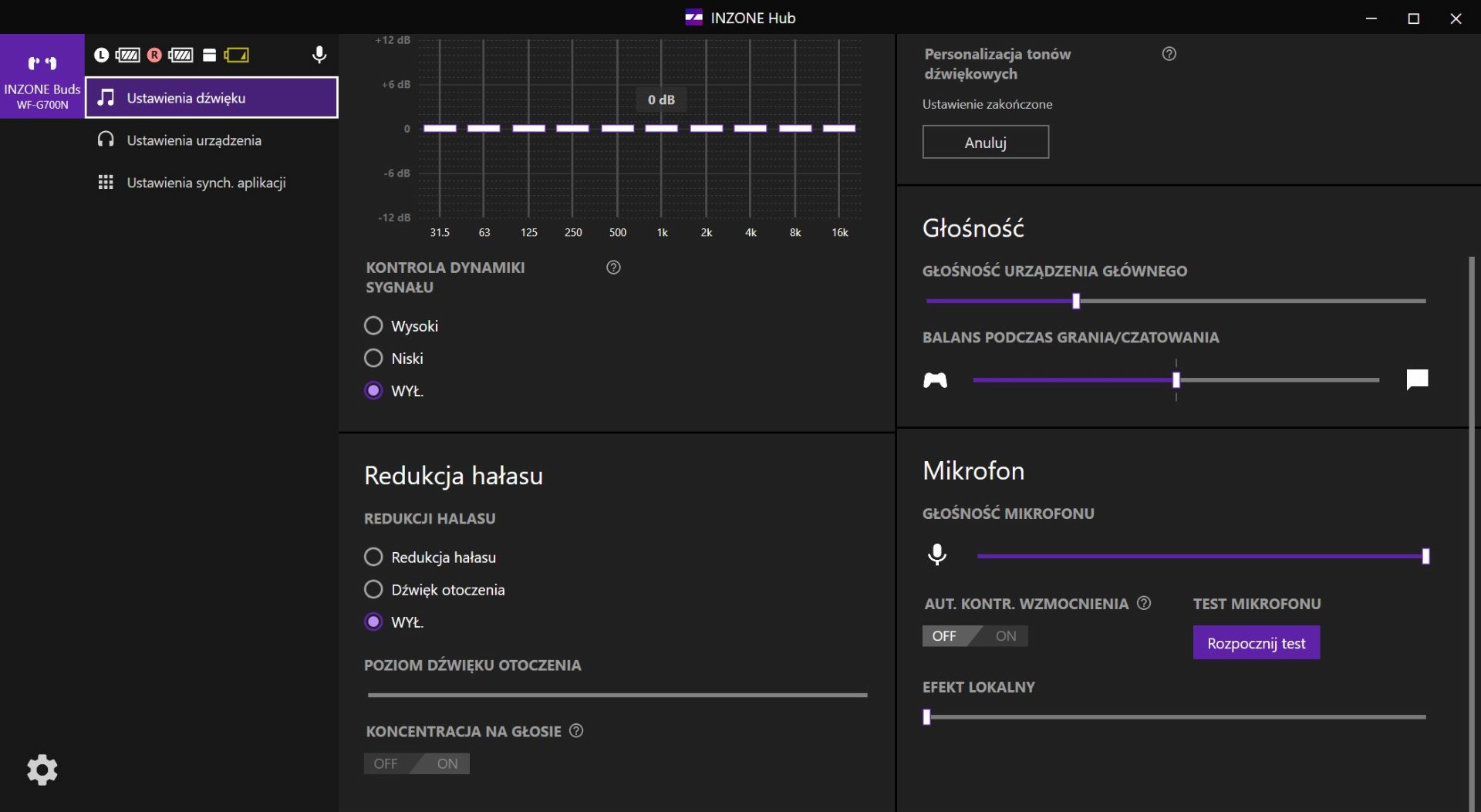
Task: Click the microphone status icon in sidebar header
Action: (319, 55)
